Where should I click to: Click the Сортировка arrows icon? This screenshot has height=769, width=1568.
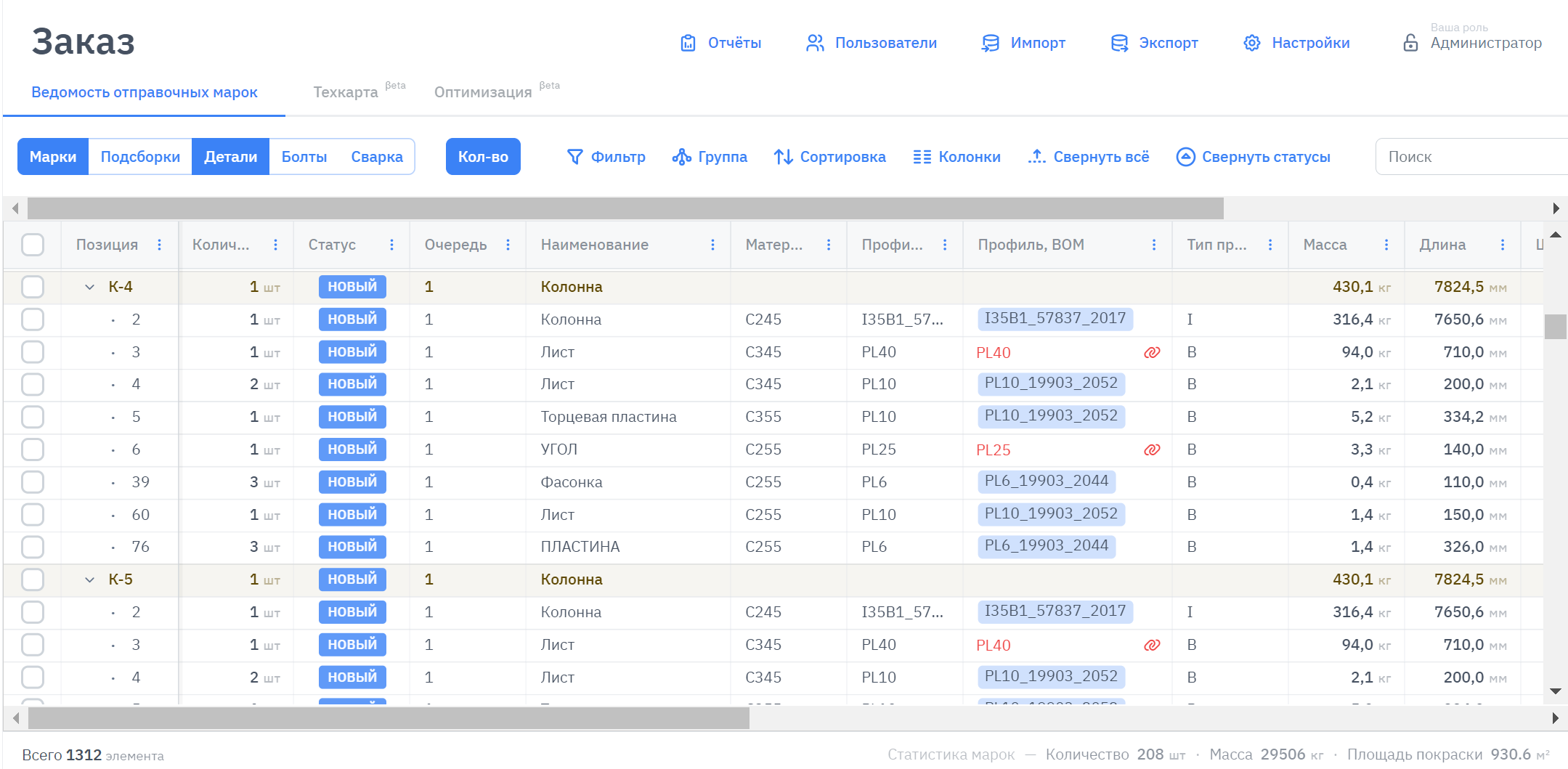(783, 157)
